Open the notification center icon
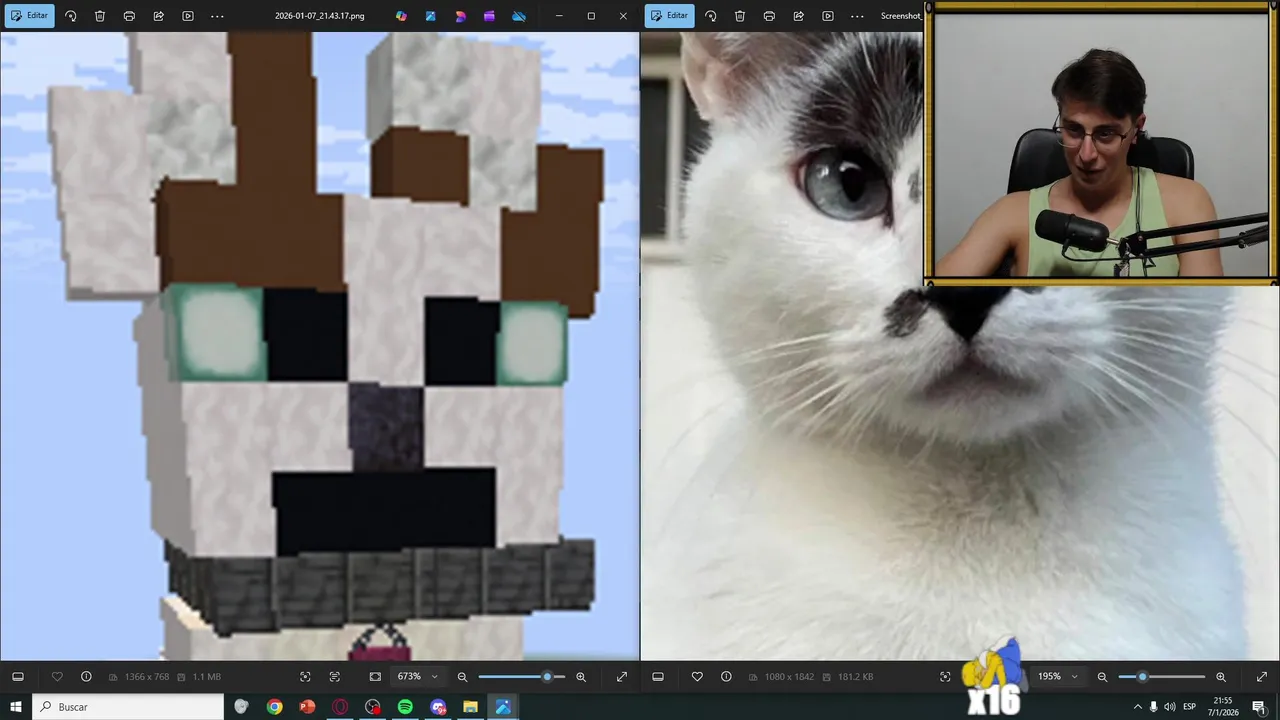 click(1259, 707)
